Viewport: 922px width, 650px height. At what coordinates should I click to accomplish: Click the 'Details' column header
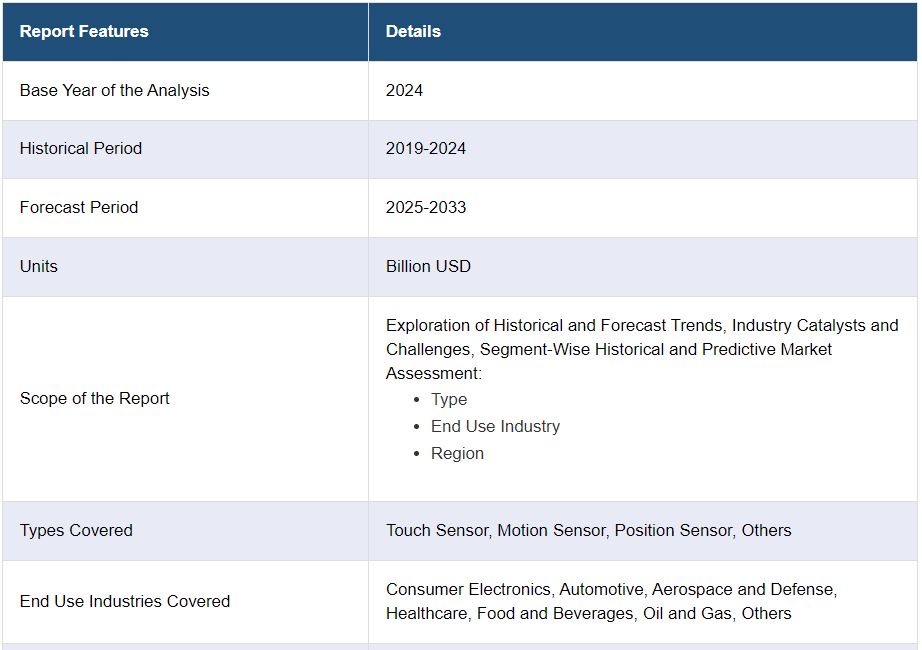tap(413, 31)
